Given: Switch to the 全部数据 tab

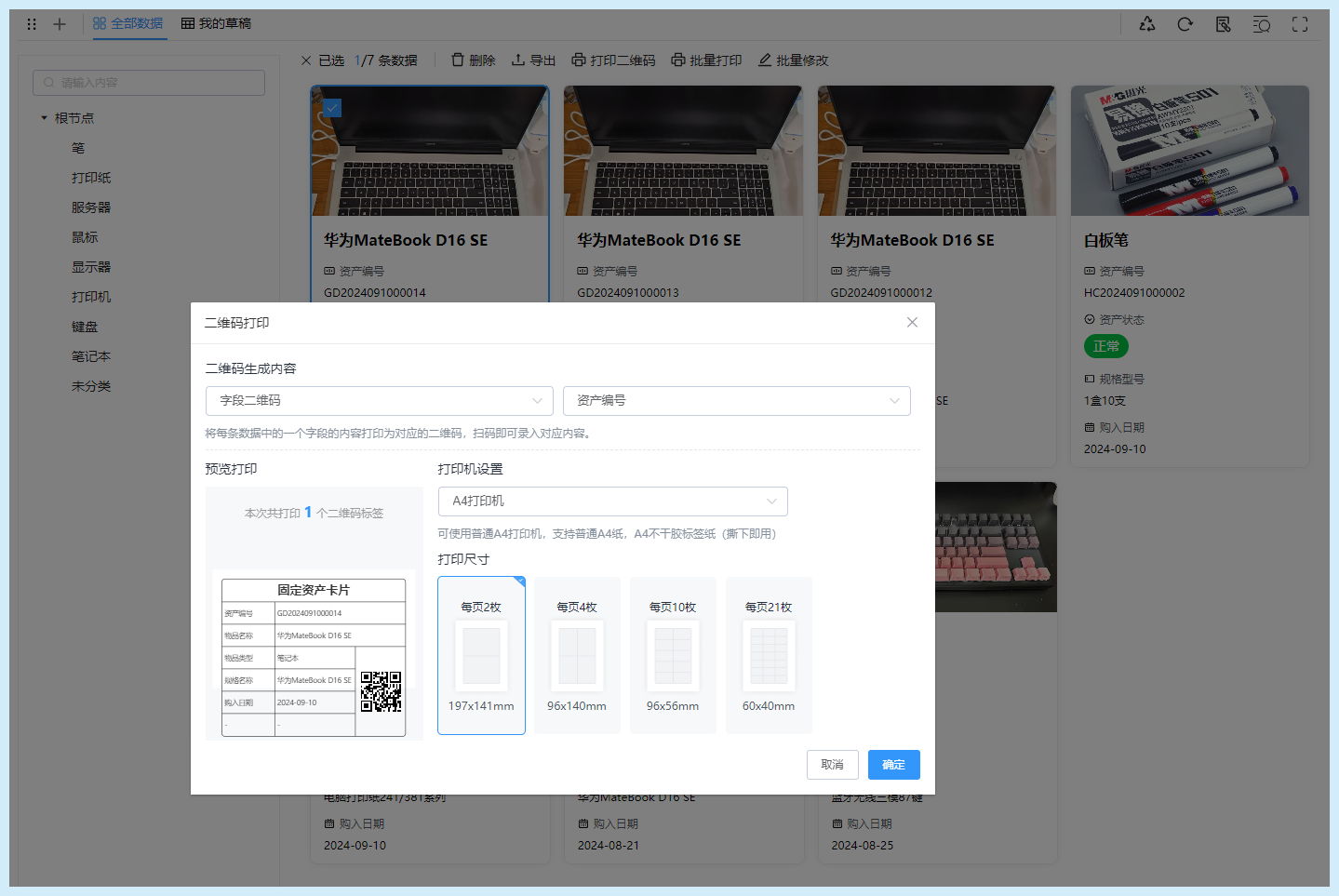Looking at the screenshot, I should pyautogui.click(x=128, y=24).
